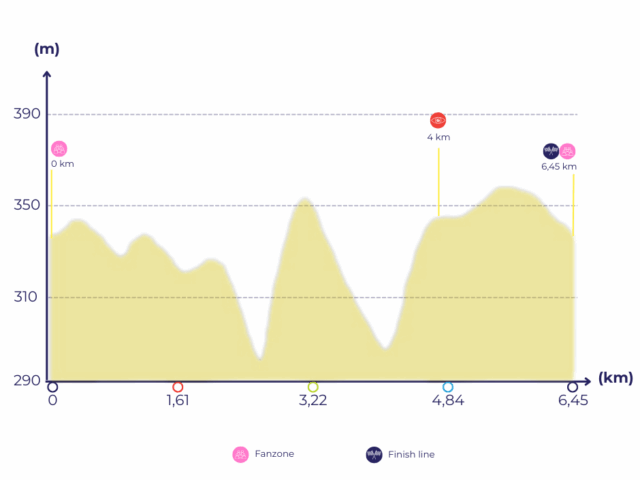Click the 310 elevation axis label

tap(28, 297)
